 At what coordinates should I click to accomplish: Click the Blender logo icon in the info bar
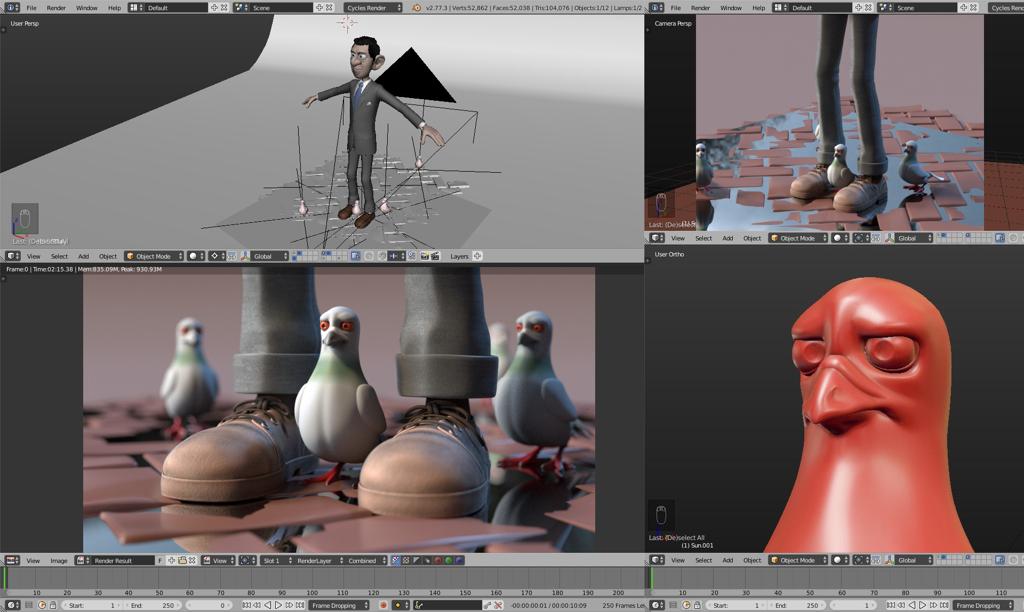[x=417, y=7]
